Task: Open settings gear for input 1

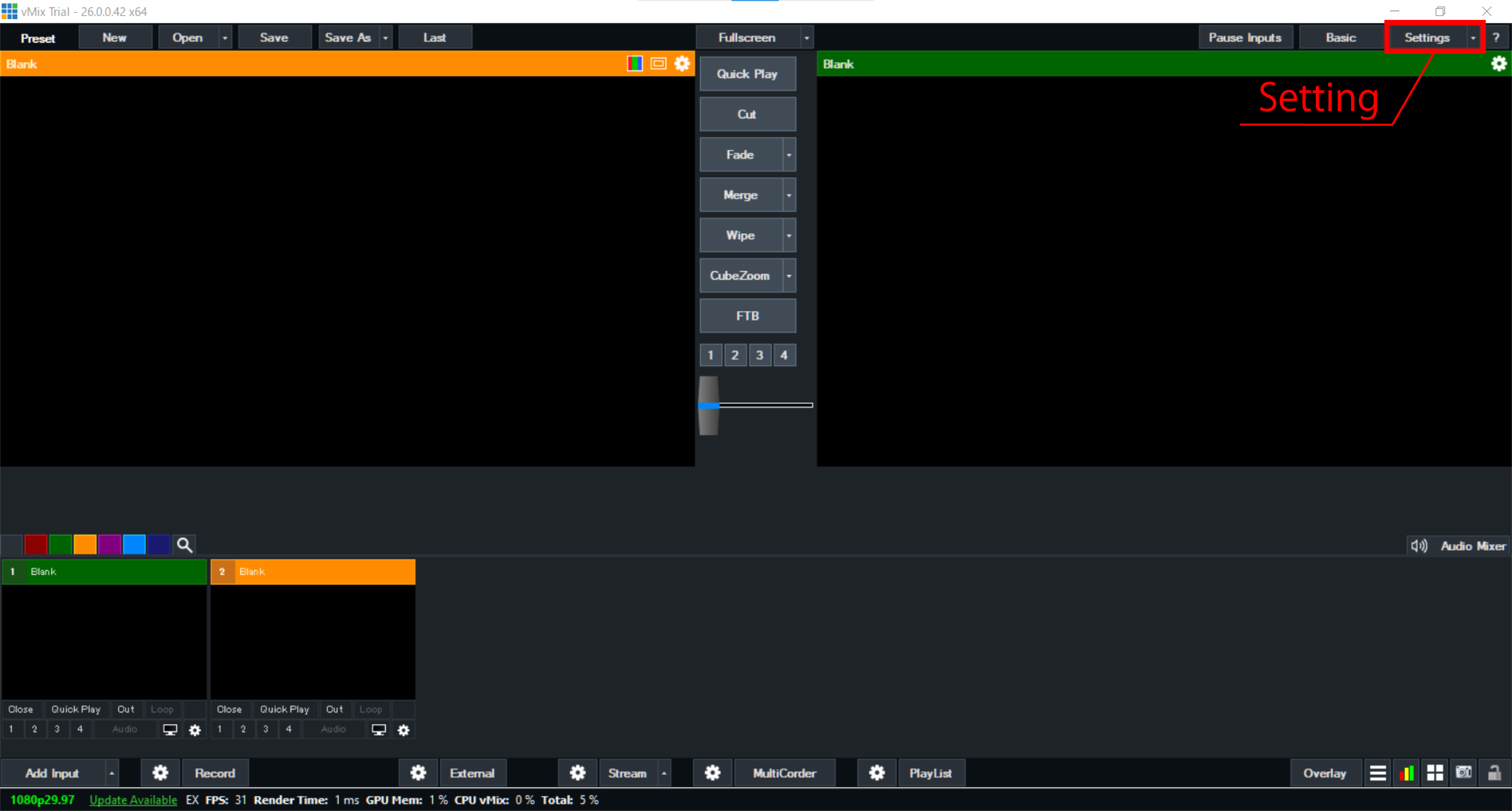Action: pos(195,730)
